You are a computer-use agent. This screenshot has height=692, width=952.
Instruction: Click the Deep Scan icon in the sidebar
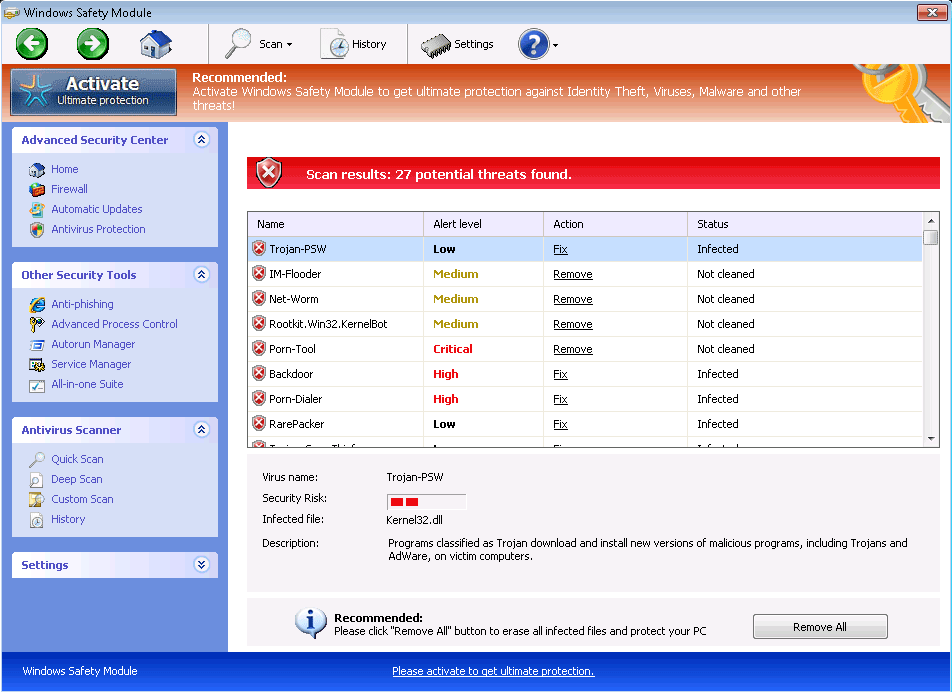tap(37, 479)
